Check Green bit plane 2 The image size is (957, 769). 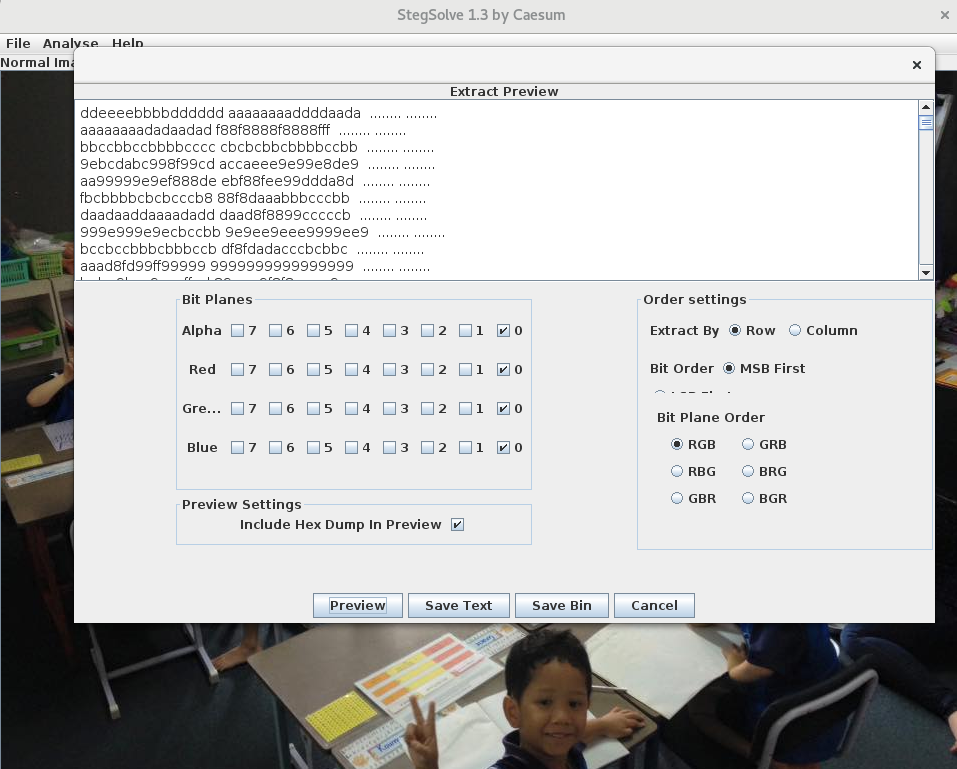click(427, 409)
